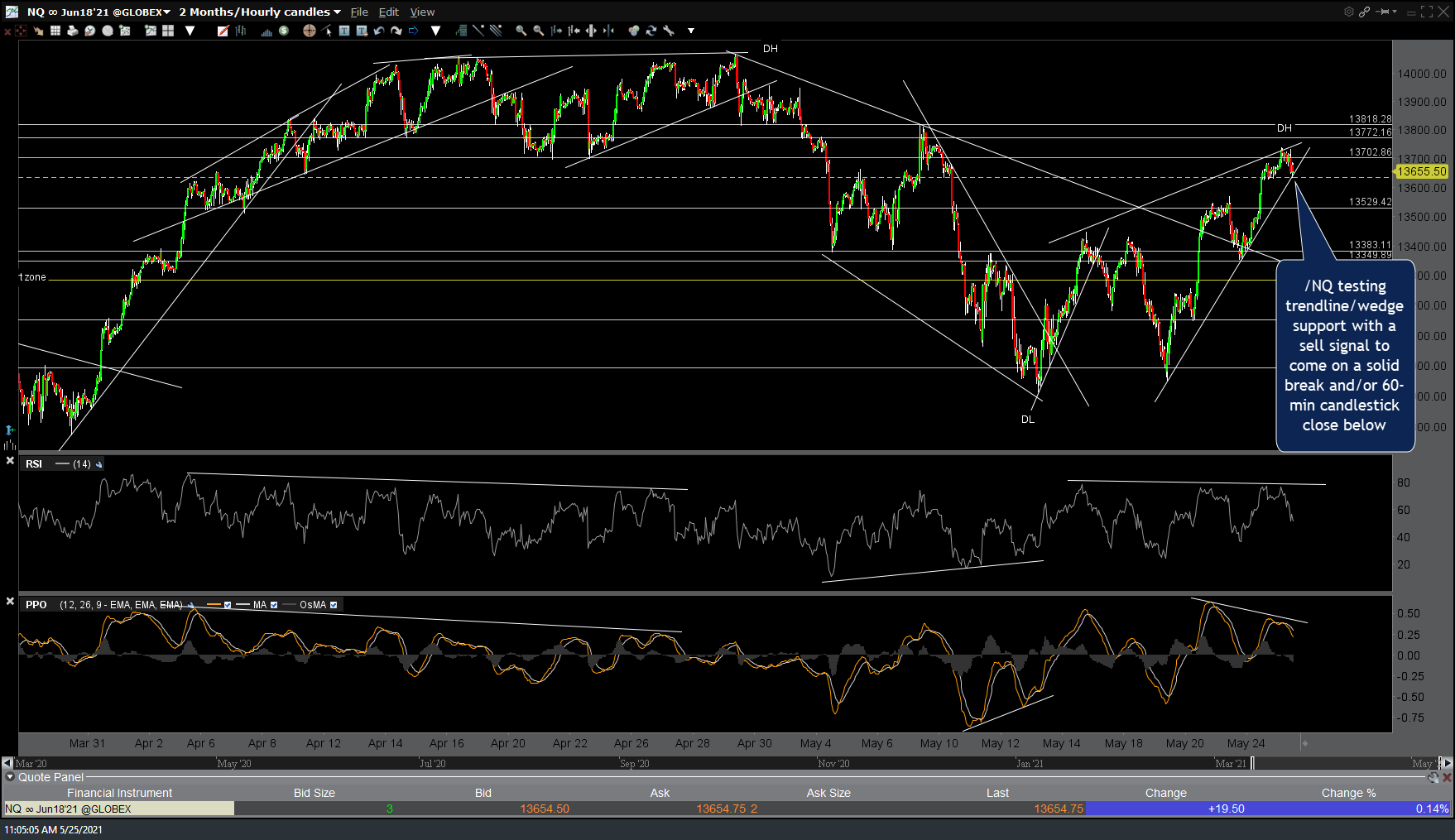Screen dimensions: 1455x840
Task: Click the chain link icon
Action: click(1364, 12)
